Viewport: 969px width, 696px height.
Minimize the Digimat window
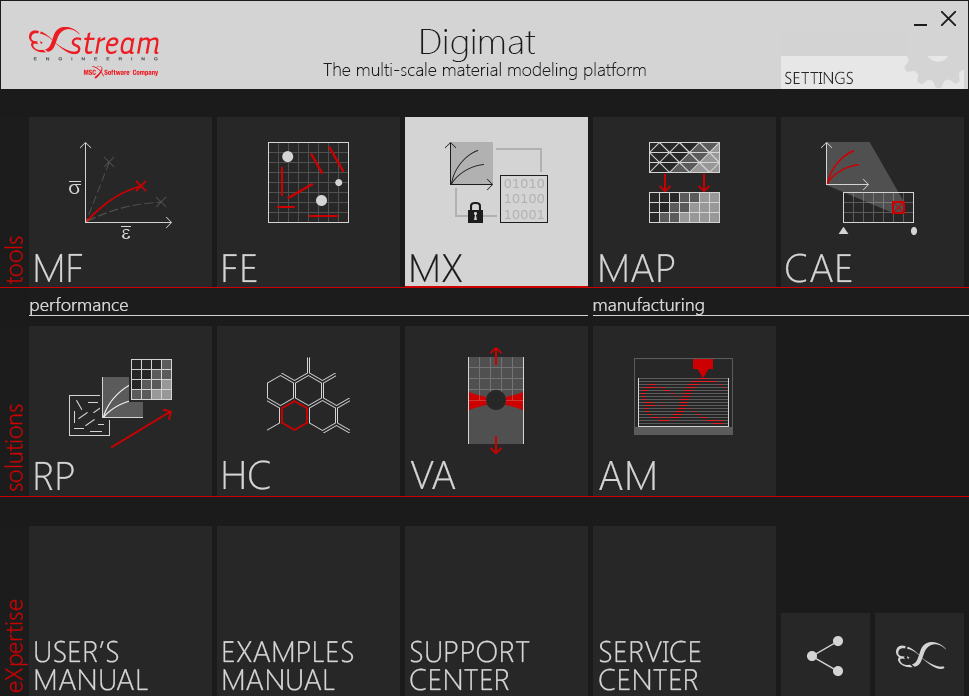point(919,20)
